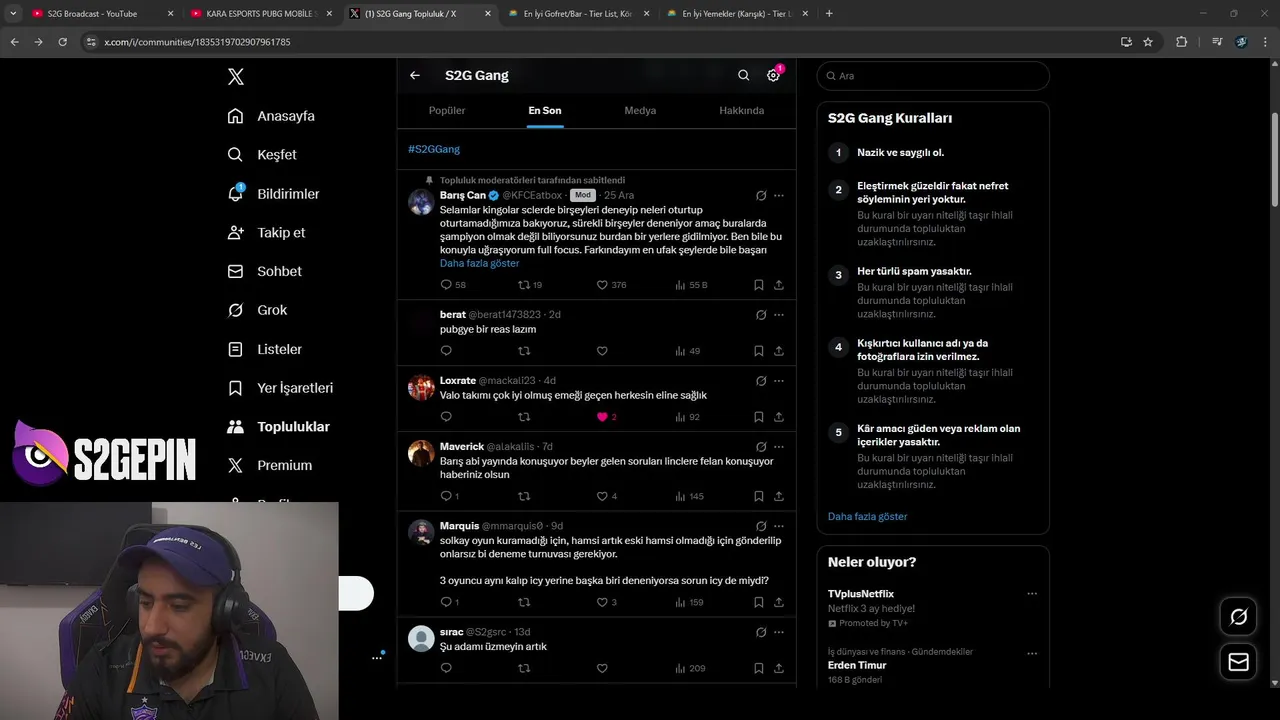The height and width of the screenshot is (720, 1280).
Task: Reply to Barış Can's pinned post
Action: [446, 285]
